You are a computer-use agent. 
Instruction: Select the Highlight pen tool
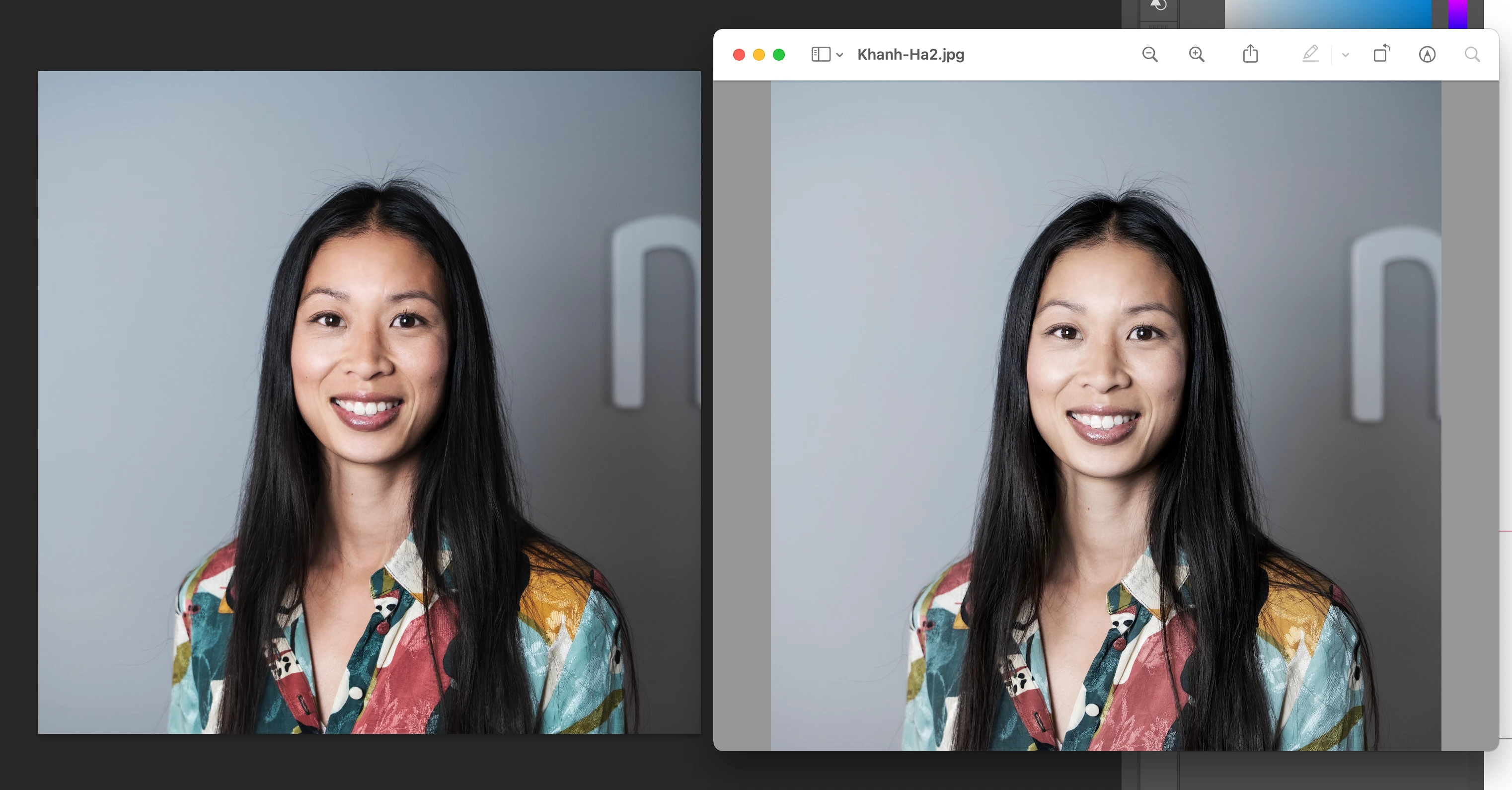coord(1310,54)
